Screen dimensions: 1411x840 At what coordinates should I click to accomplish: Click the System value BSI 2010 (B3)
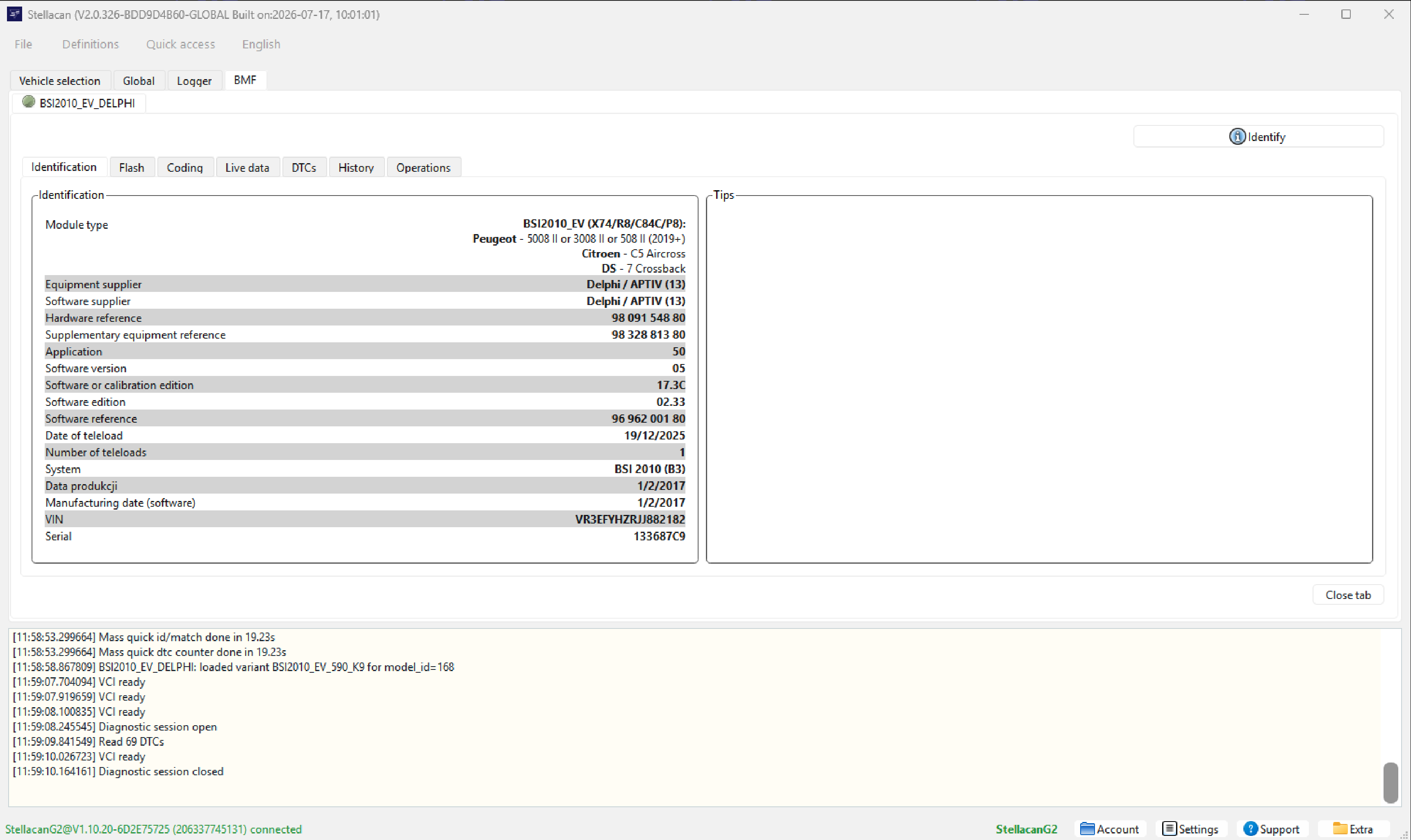click(650, 469)
